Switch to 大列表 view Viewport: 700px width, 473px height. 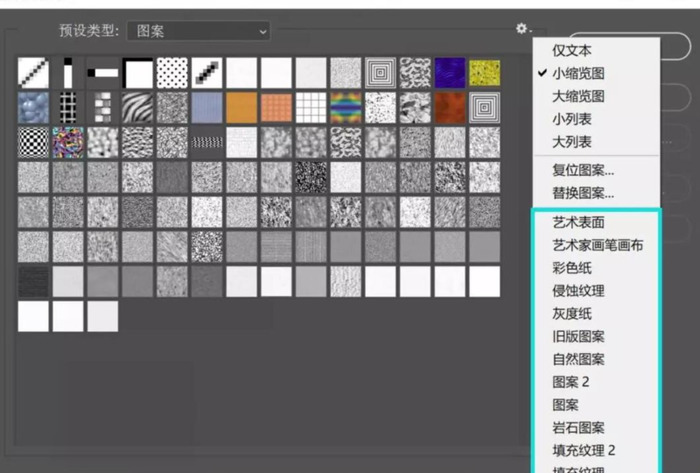[571, 142]
